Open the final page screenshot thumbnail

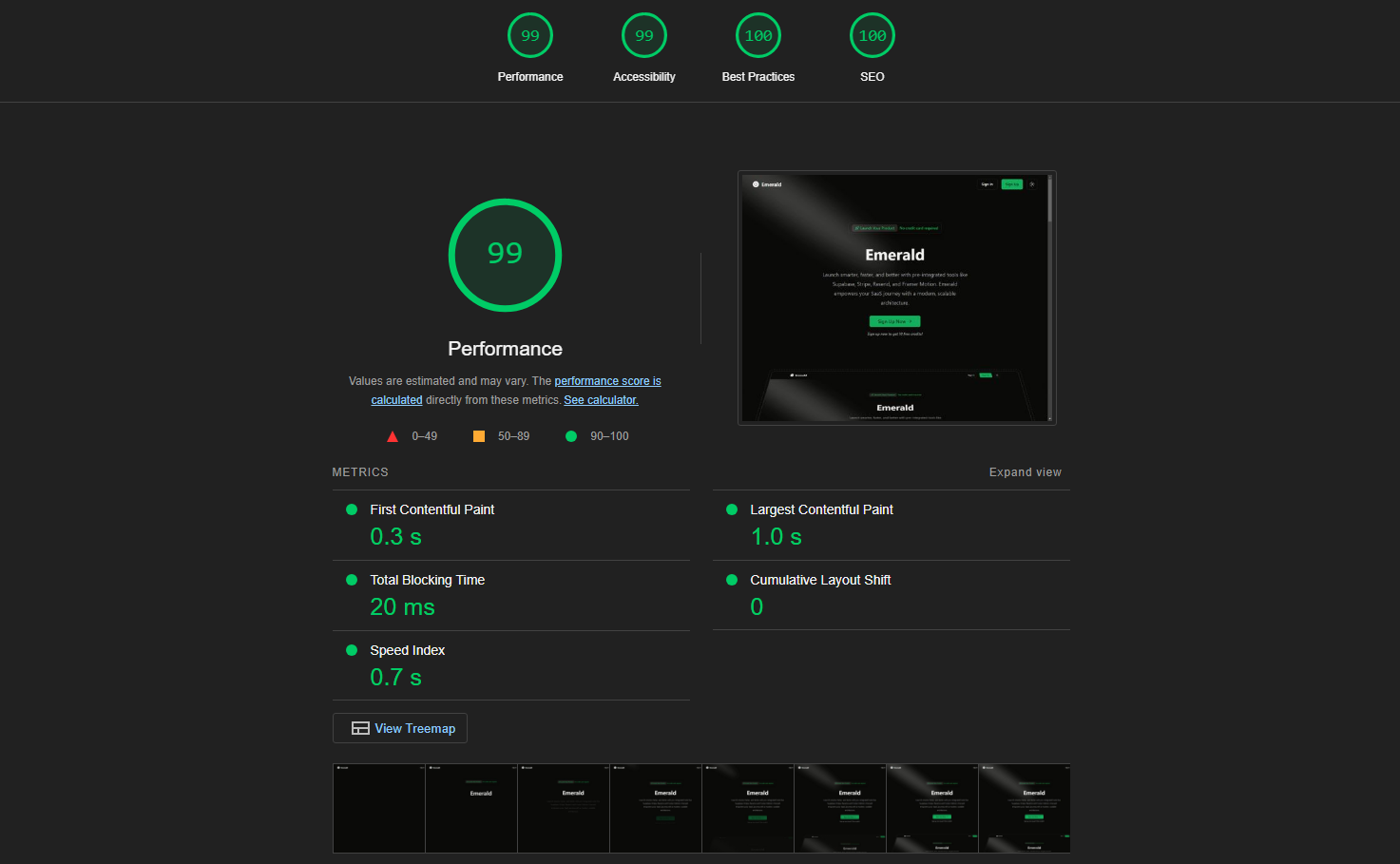897,298
